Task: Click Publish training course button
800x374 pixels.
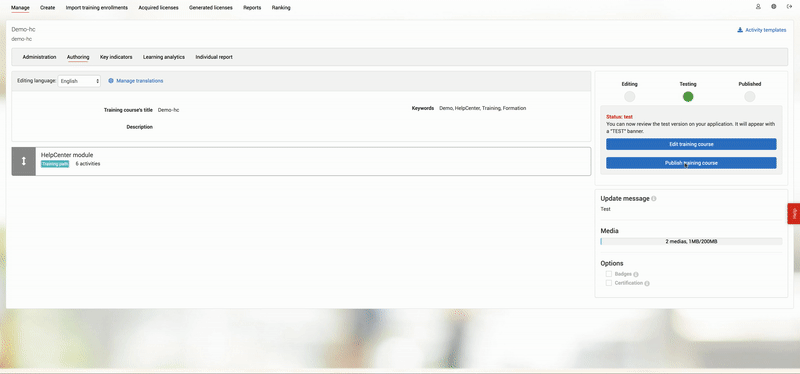Action: [x=691, y=163]
